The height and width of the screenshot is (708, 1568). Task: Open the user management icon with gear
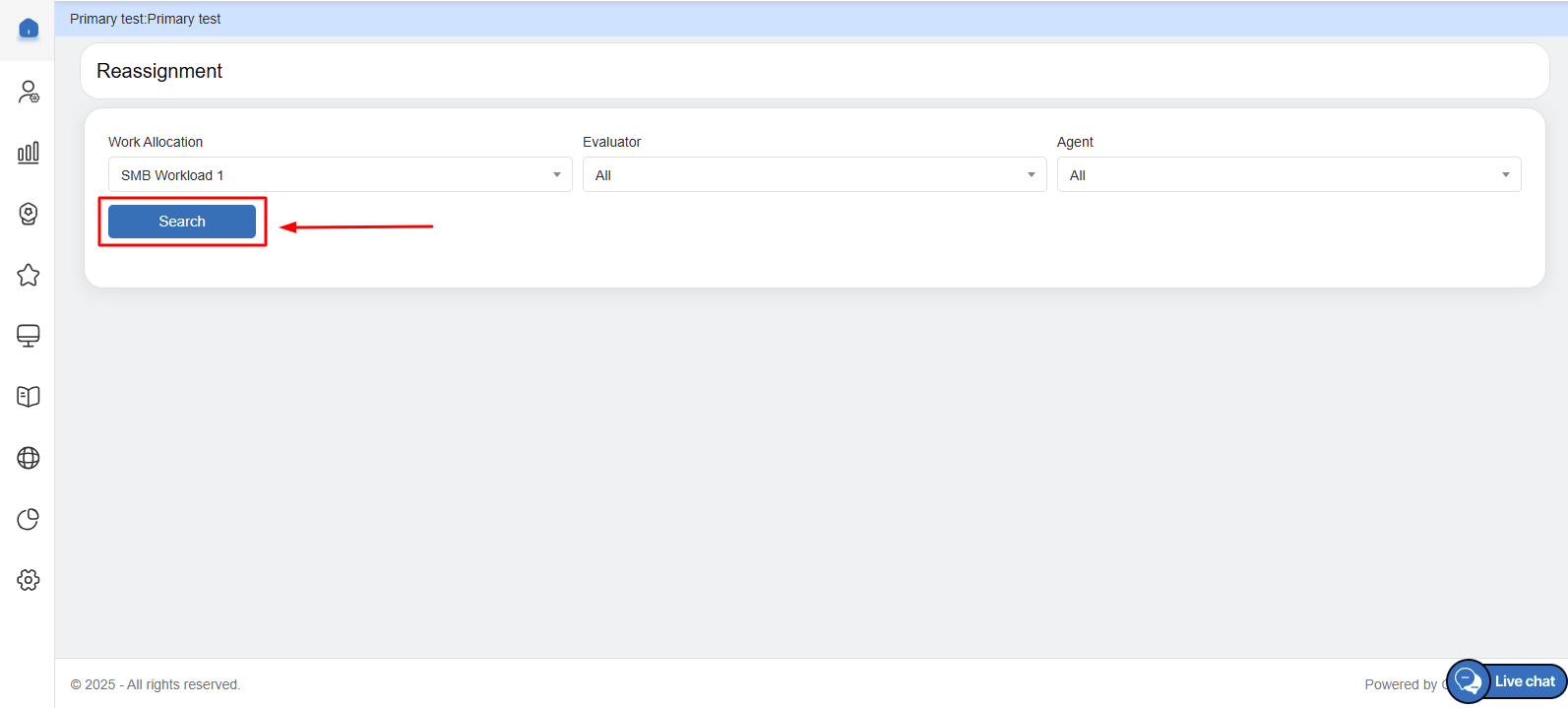coord(29,92)
